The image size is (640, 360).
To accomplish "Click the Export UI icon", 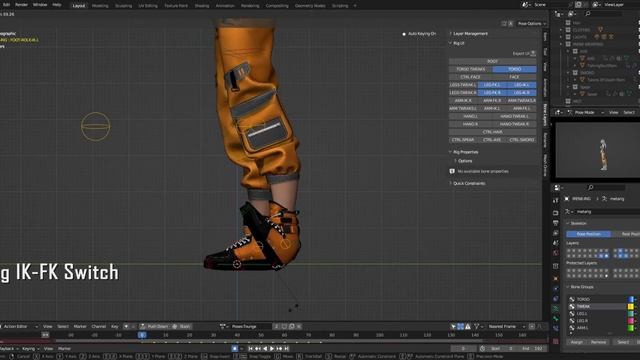I will point(533,53).
